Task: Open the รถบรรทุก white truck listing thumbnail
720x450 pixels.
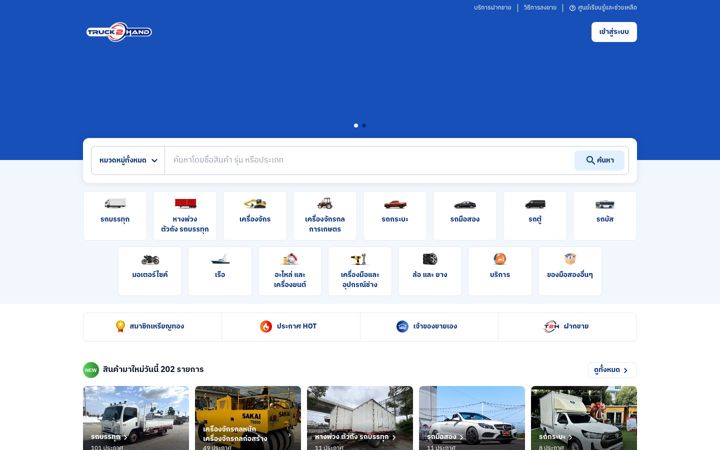Action: 136,418
